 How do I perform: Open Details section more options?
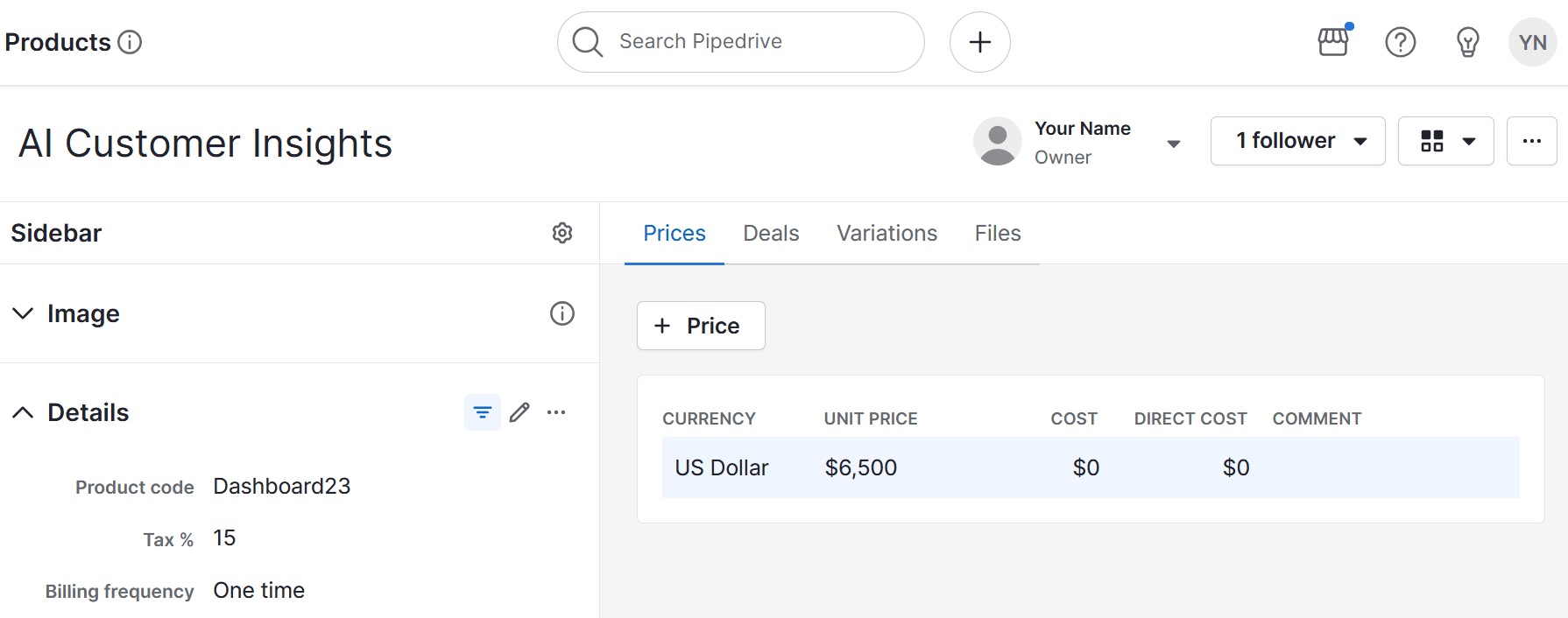pyautogui.click(x=556, y=412)
